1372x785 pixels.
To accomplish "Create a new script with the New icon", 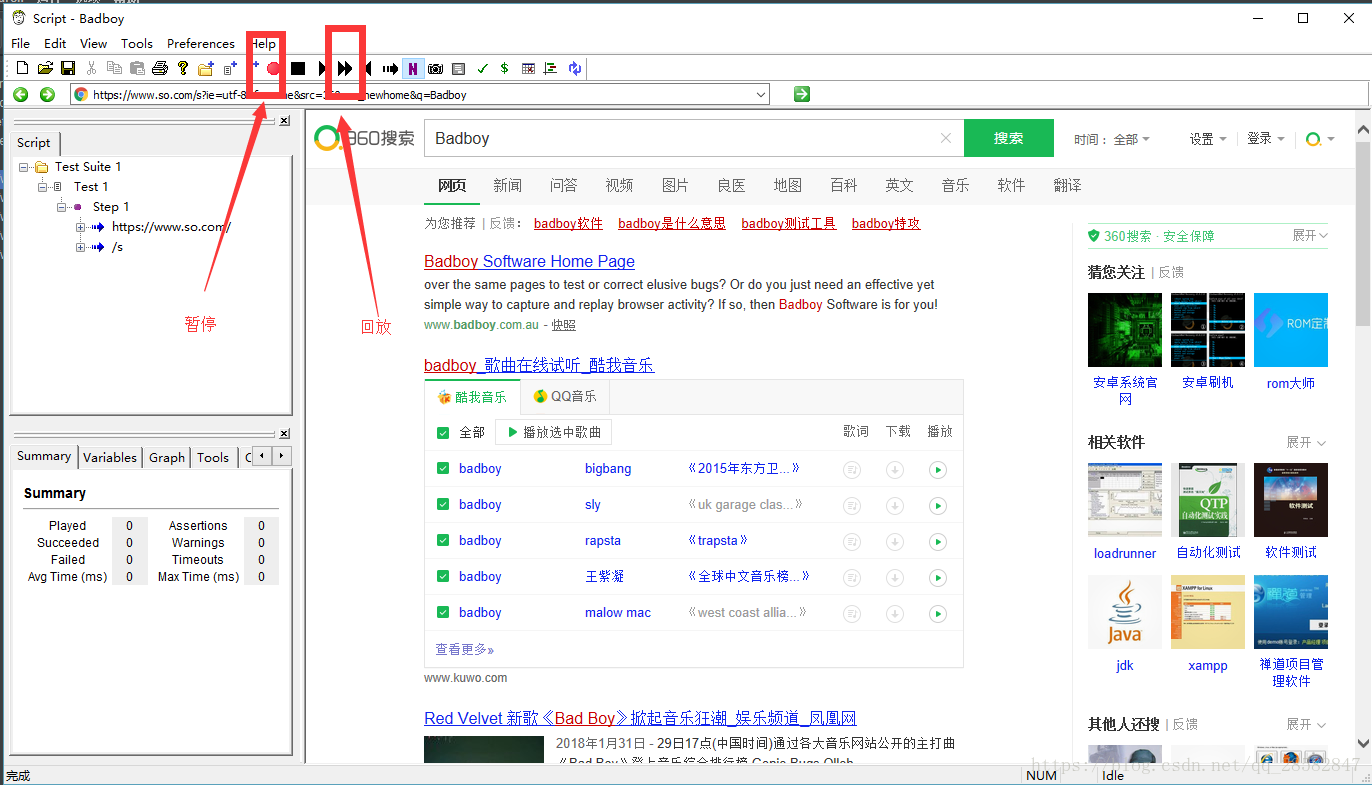I will [x=22, y=68].
